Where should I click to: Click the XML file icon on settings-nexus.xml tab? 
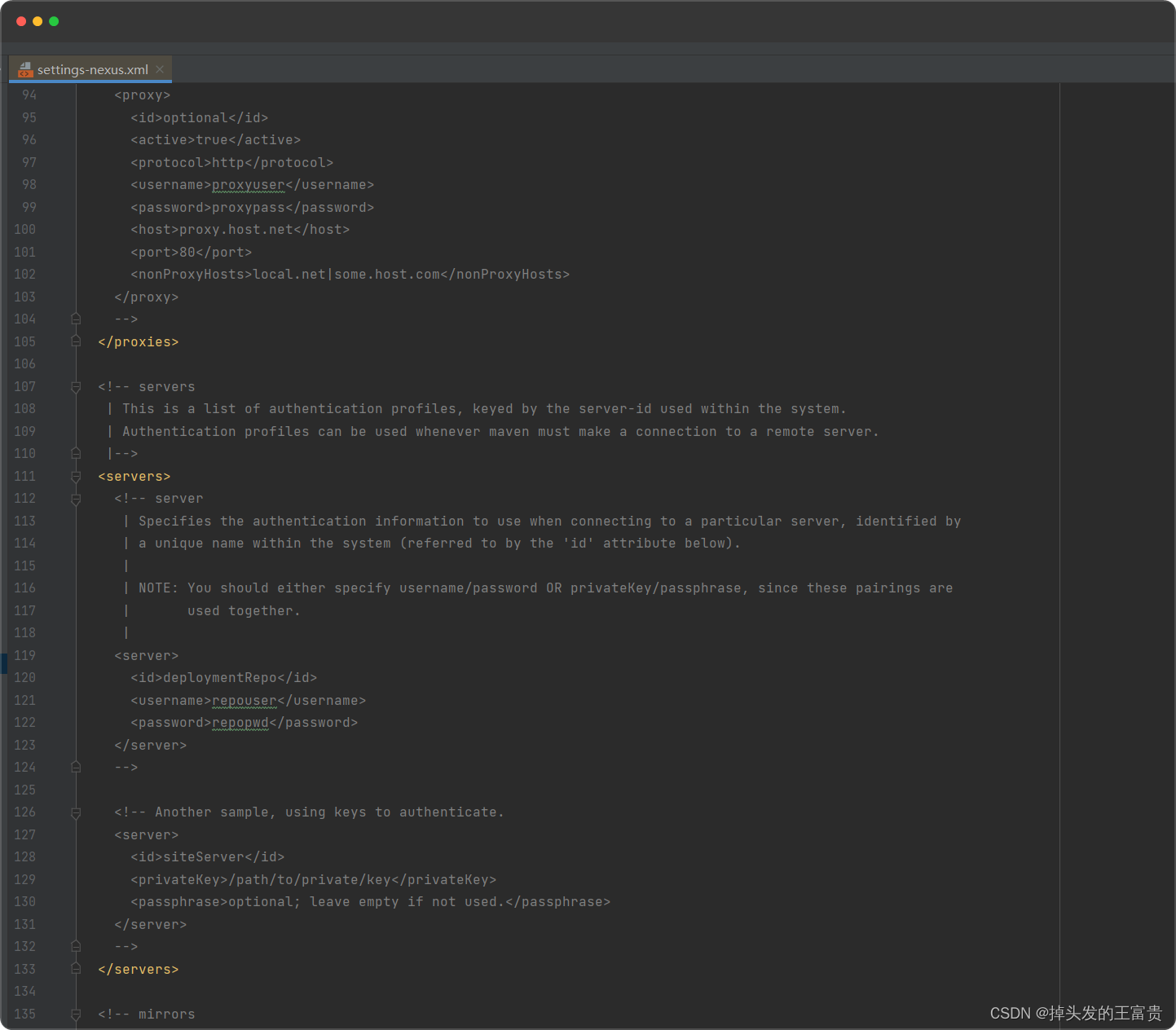[x=25, y=69]
